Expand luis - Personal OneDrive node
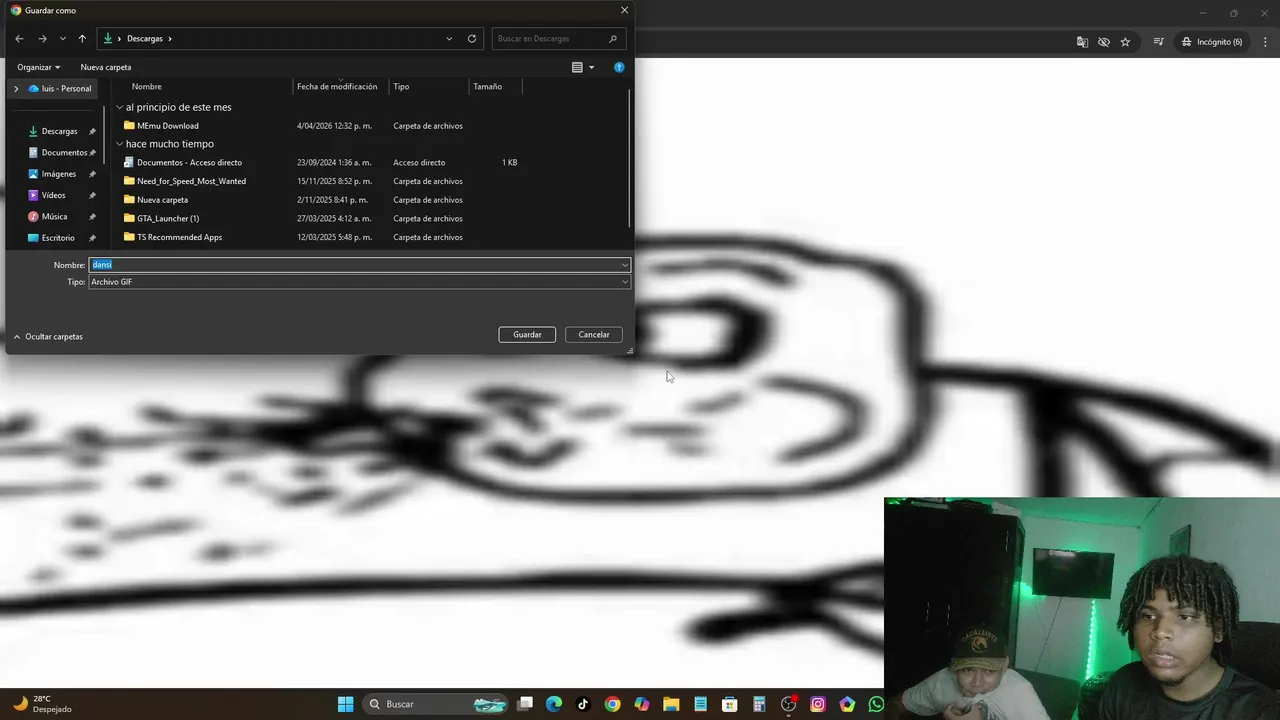The image size is (1280, 720). click(16, 89)
